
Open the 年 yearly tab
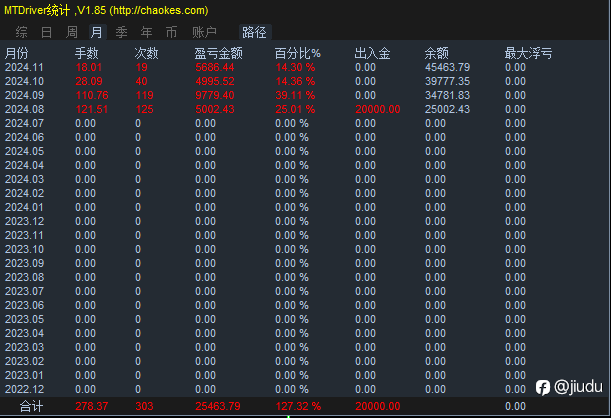click(147, 32)
